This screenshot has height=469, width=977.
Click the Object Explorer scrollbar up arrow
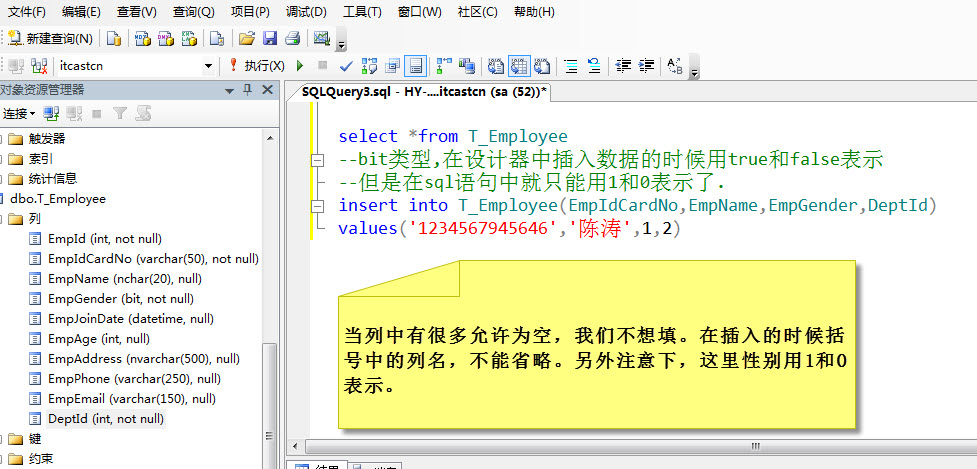pos(270,138)
